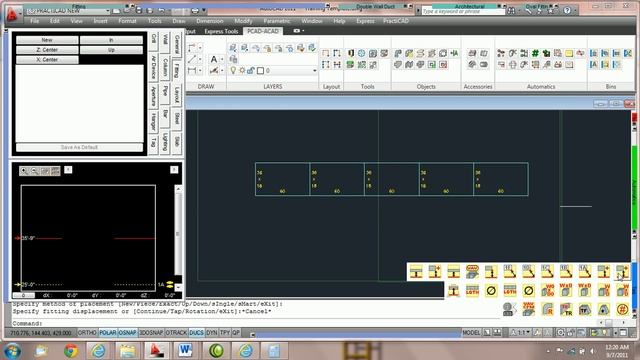The height and width of the screenshot is (360, 640).
Task: Click the first WxD icon in floating toolbar
Action: (566, 290)
